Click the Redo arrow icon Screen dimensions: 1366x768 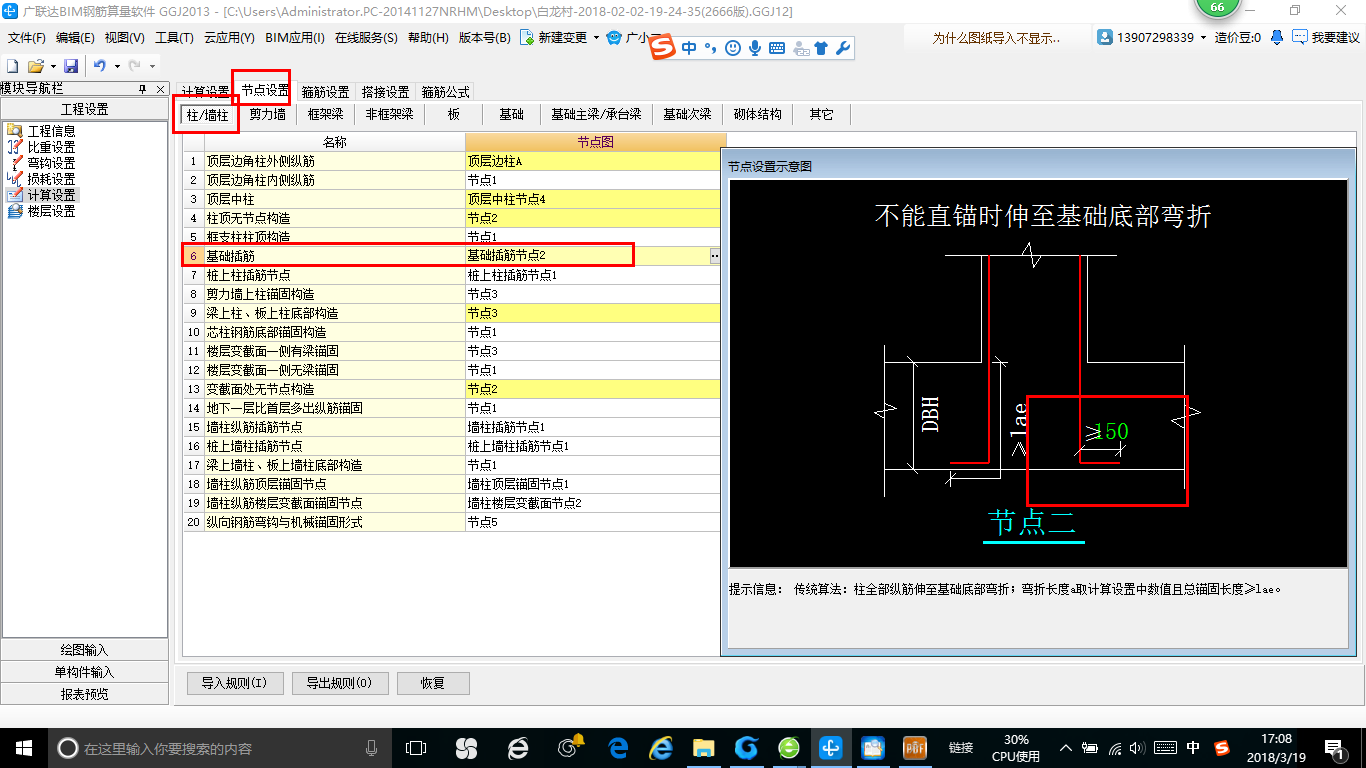coord(135,66)
